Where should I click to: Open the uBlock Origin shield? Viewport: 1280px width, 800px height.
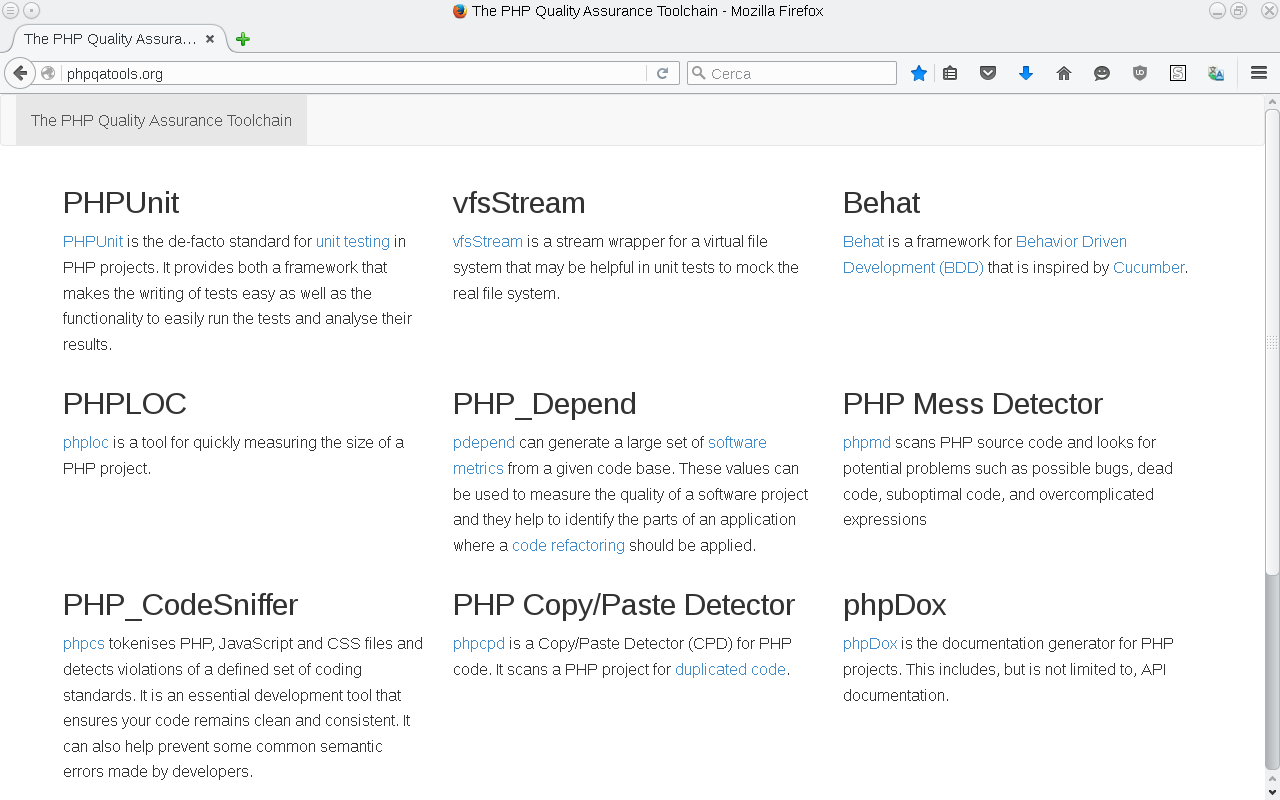[x=1140, y=73]
